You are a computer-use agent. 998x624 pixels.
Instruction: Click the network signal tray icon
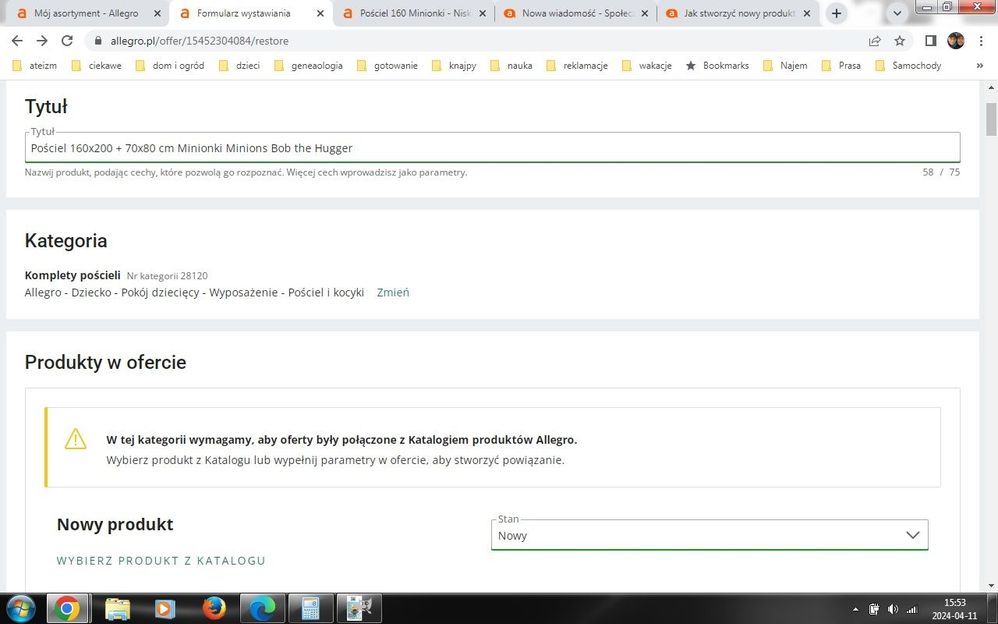[x=911, y=609]
